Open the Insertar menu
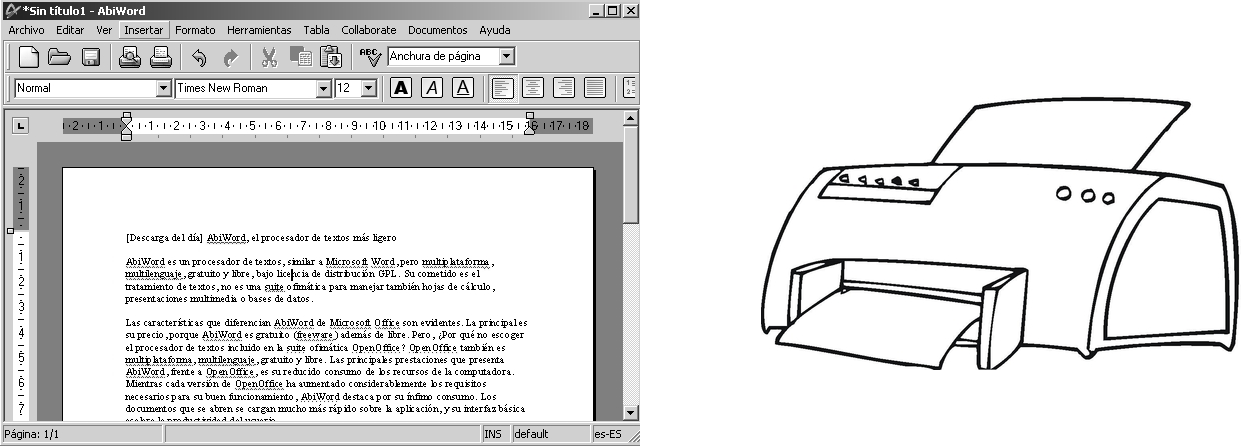This screenshot has height=448, width=1246. point(144,30)
